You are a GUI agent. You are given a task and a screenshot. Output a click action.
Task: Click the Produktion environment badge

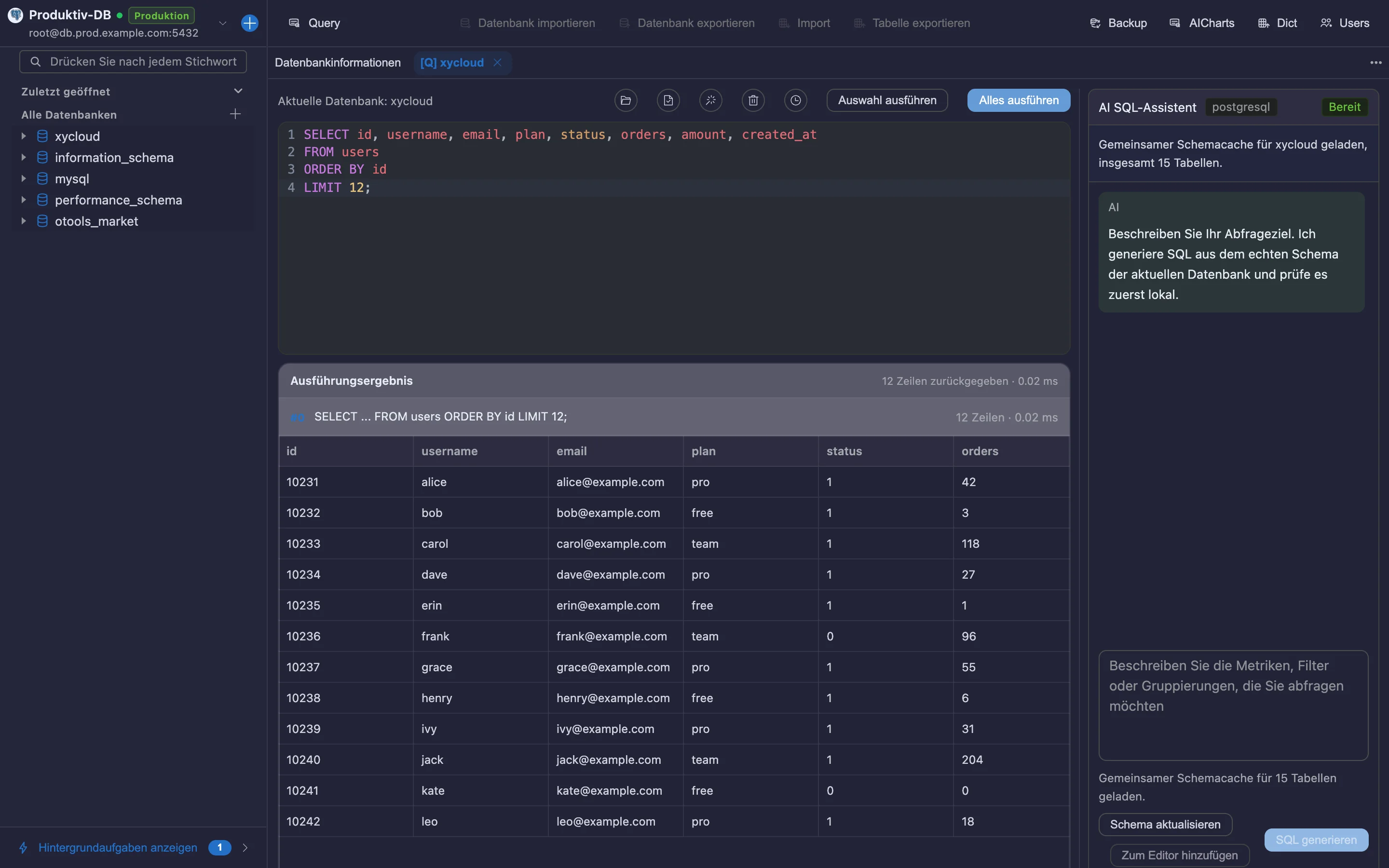click(161, 15)
